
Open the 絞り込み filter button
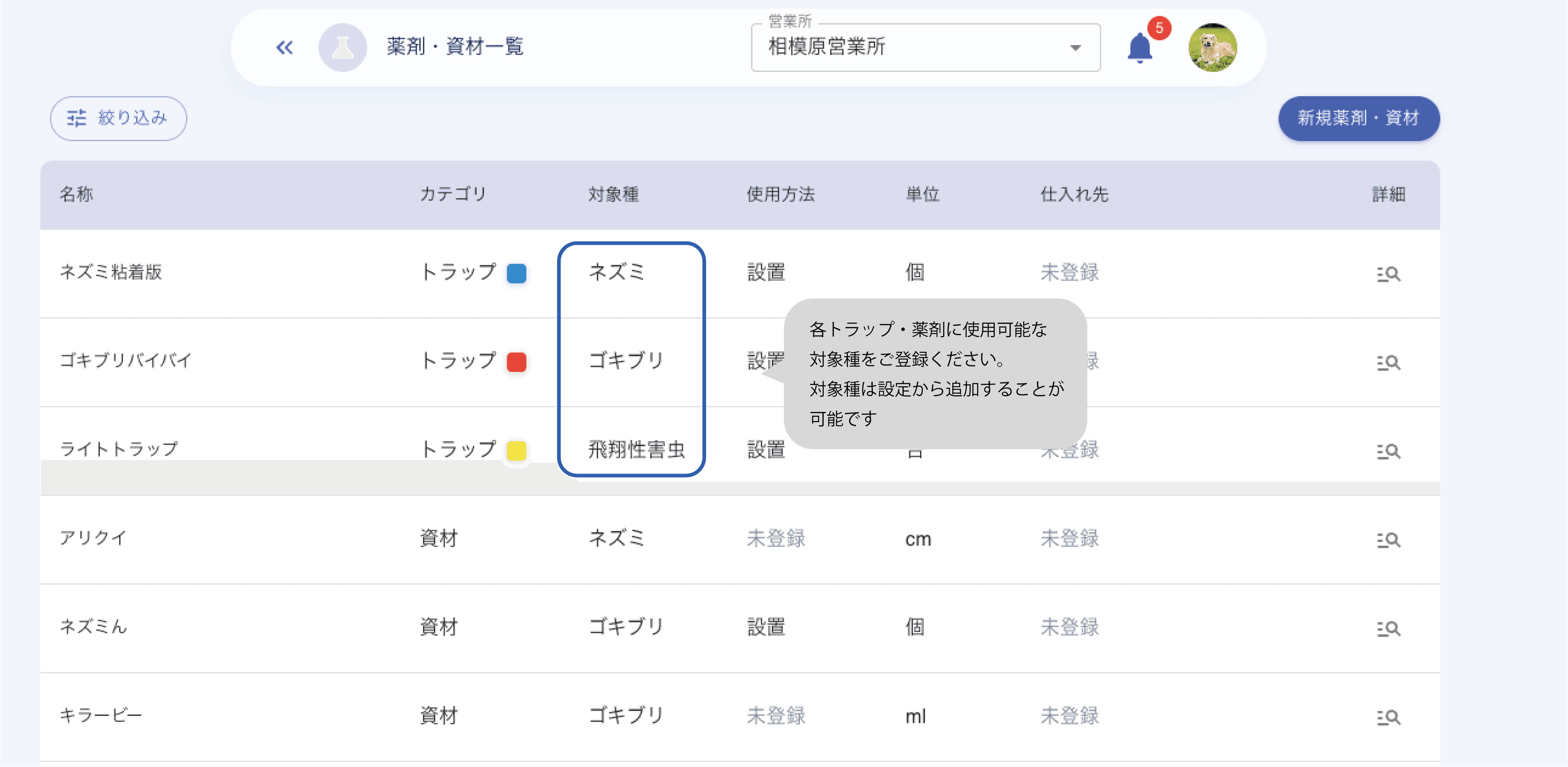118,118
